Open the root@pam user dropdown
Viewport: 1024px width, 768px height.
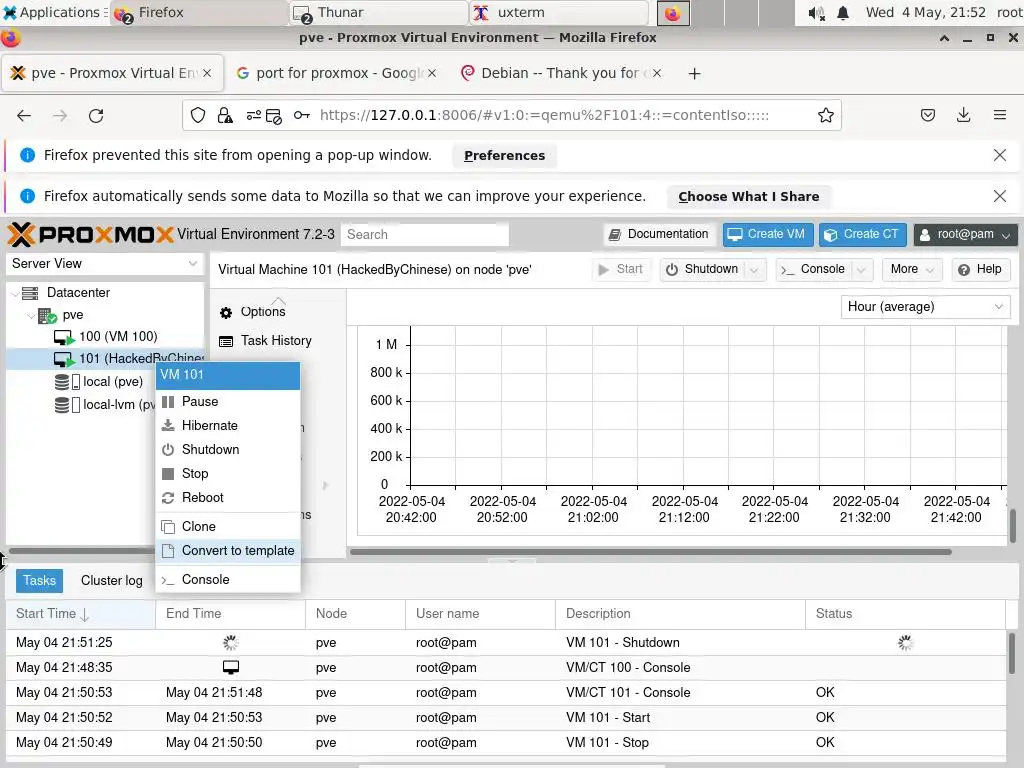click(x=965, y=234)
